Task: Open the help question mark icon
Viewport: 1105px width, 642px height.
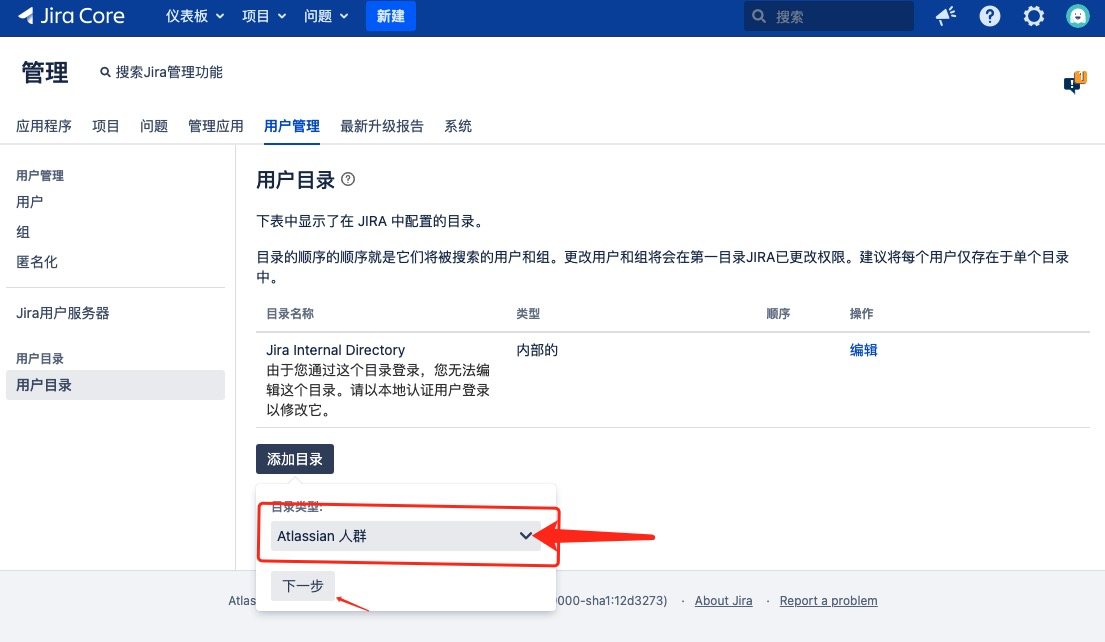Action: coord(989,16)
